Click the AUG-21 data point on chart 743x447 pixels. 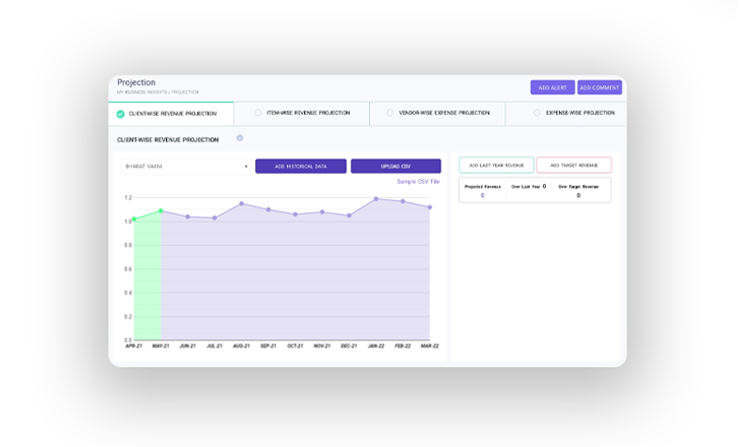pyautogui.click(x=241, y=204)
